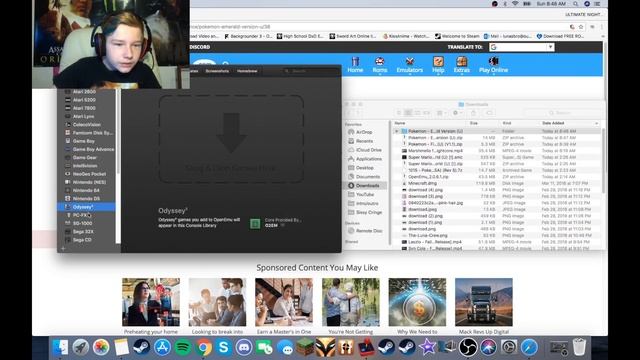Open OBS from the Dock

(x=468, y=348)
